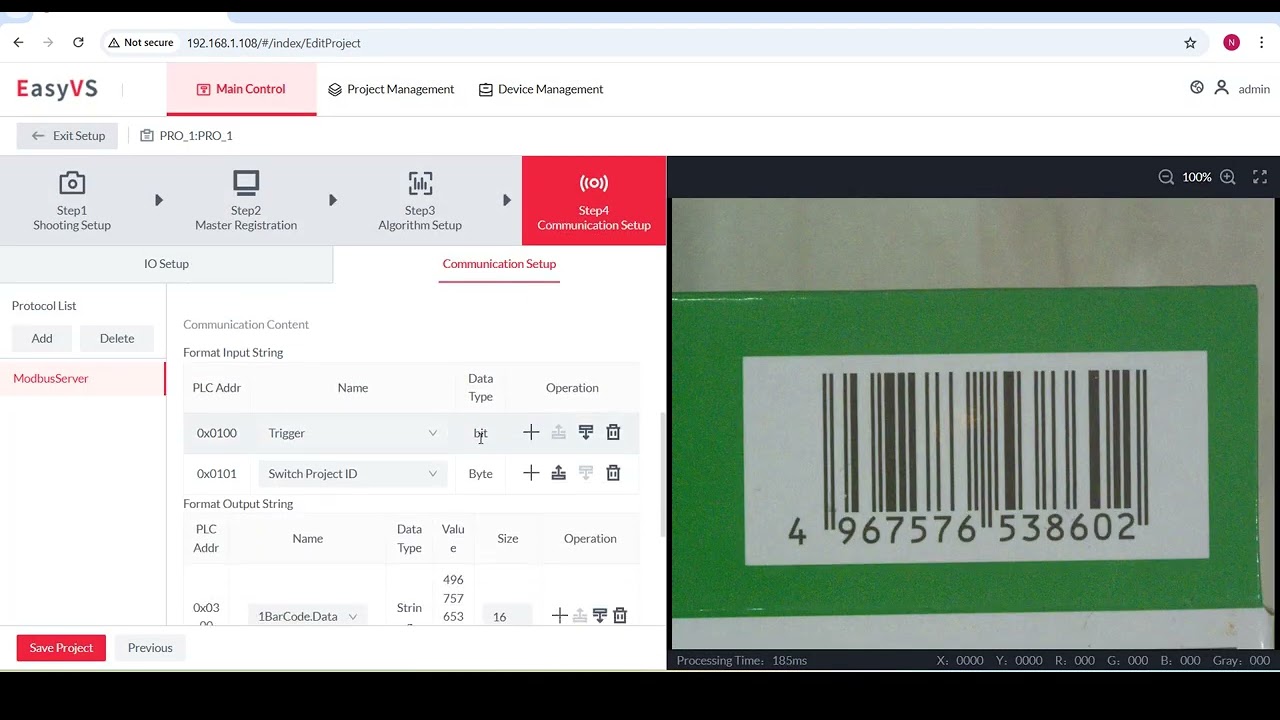Open the Trigger name dropdown
The image size is (1280, 720).
tap(352, 433)
